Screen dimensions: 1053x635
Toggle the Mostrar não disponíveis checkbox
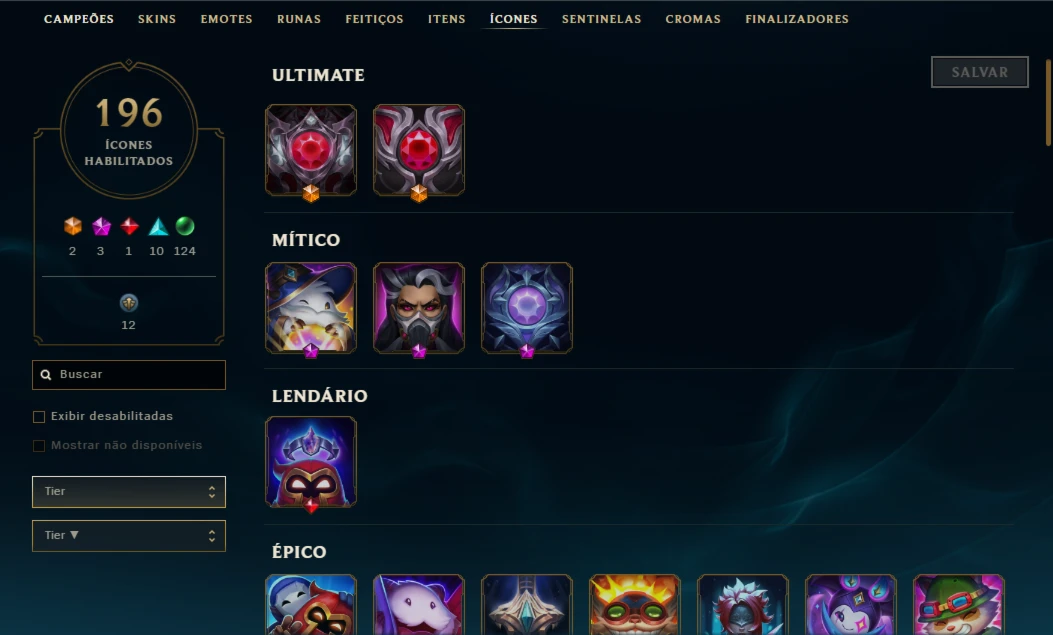(x=39, y=446)
